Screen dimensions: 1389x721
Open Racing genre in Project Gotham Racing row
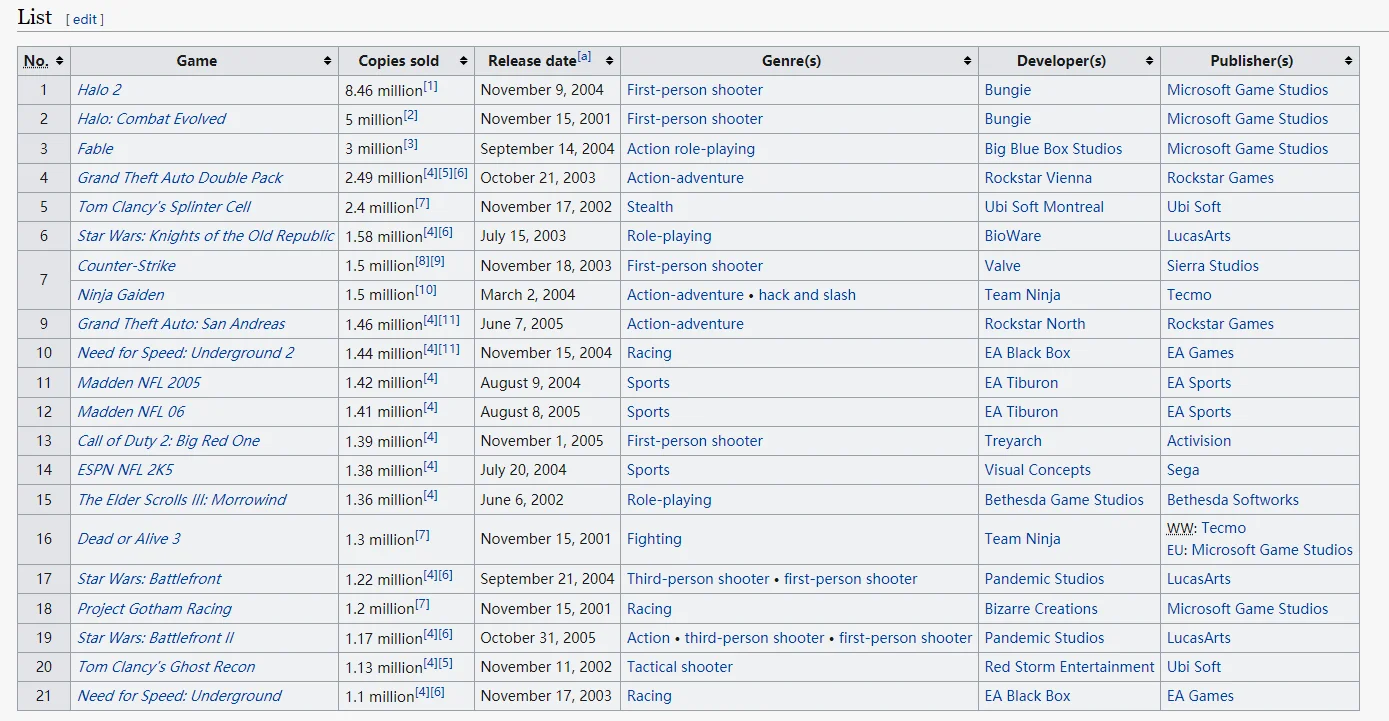click(x=649, y=609)
